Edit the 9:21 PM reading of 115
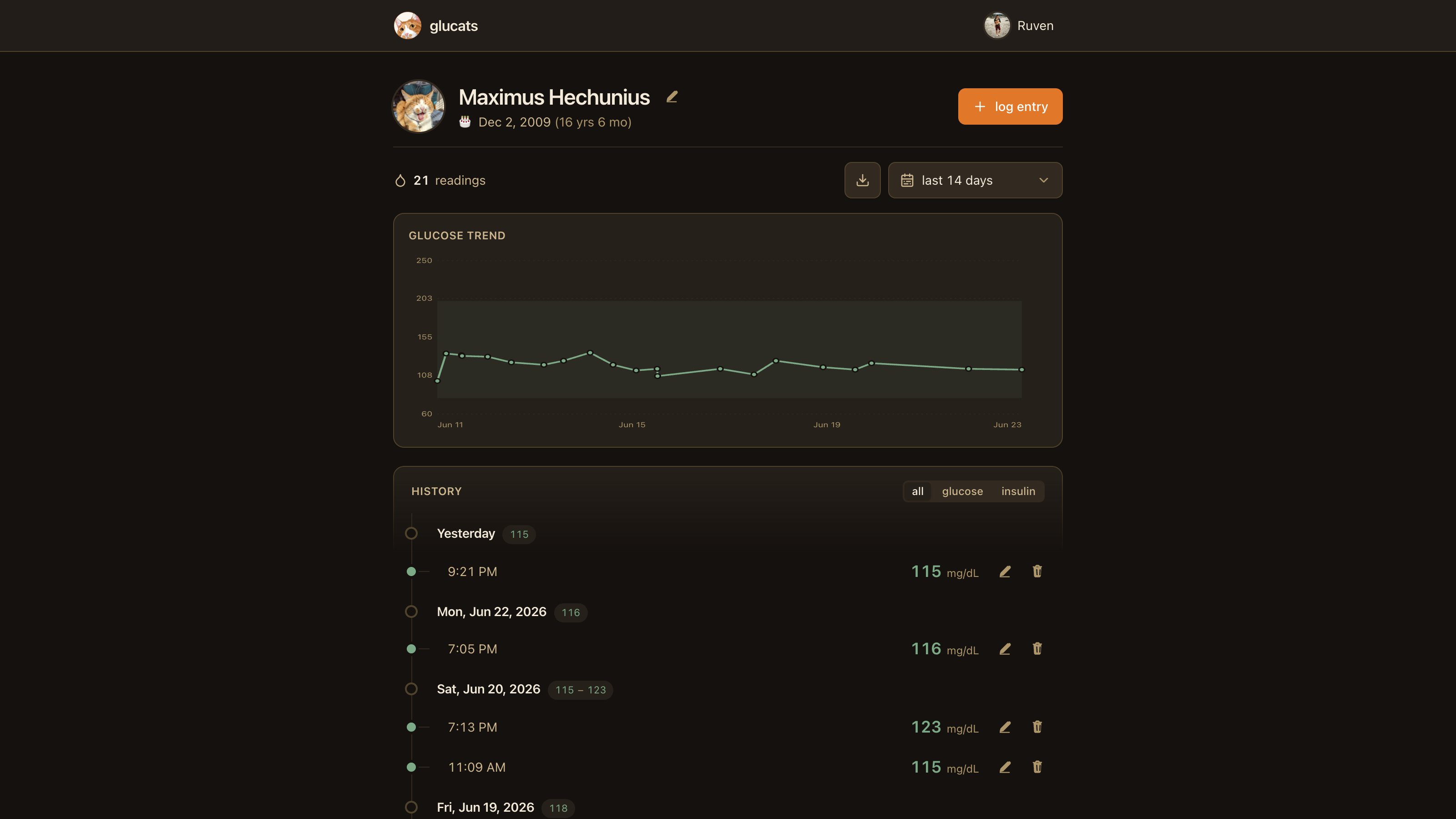The image size is (1456, 819). (x=1004, y=571)
